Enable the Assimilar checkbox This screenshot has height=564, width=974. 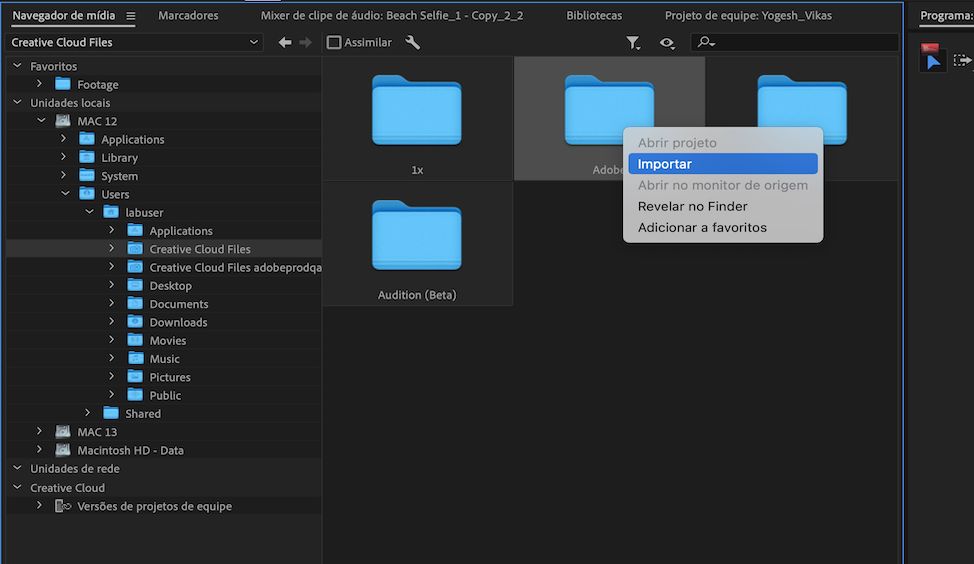334,43
